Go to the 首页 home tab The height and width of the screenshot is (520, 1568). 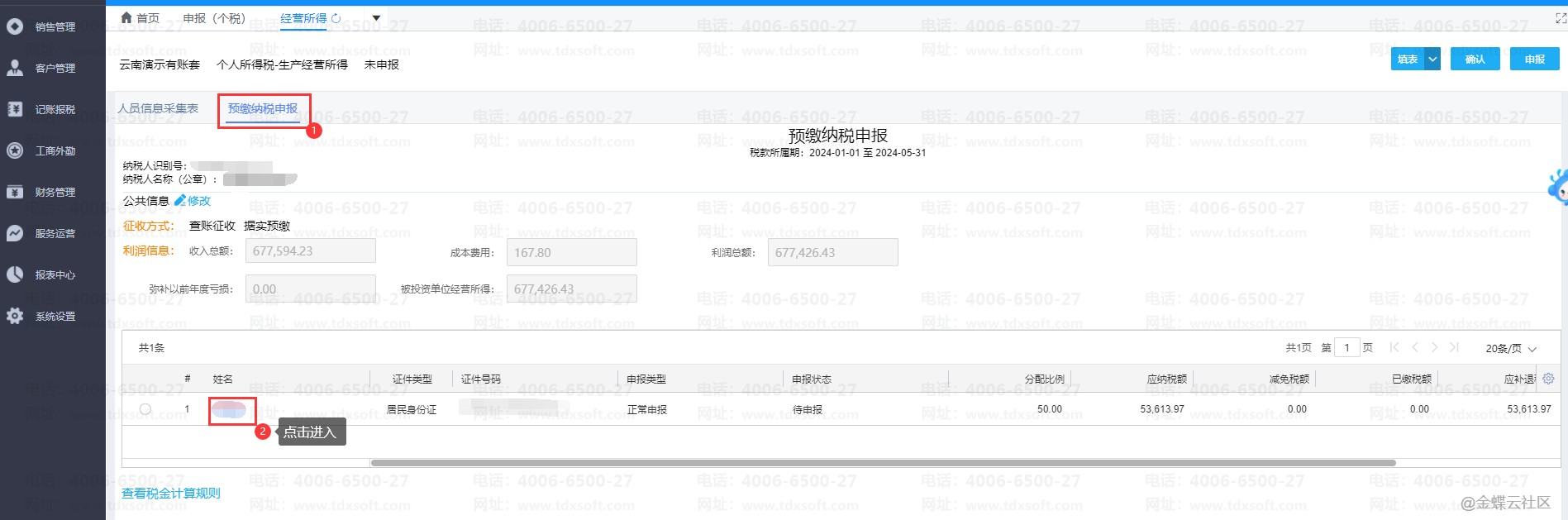pyautogui.click(x=140, y=18)
